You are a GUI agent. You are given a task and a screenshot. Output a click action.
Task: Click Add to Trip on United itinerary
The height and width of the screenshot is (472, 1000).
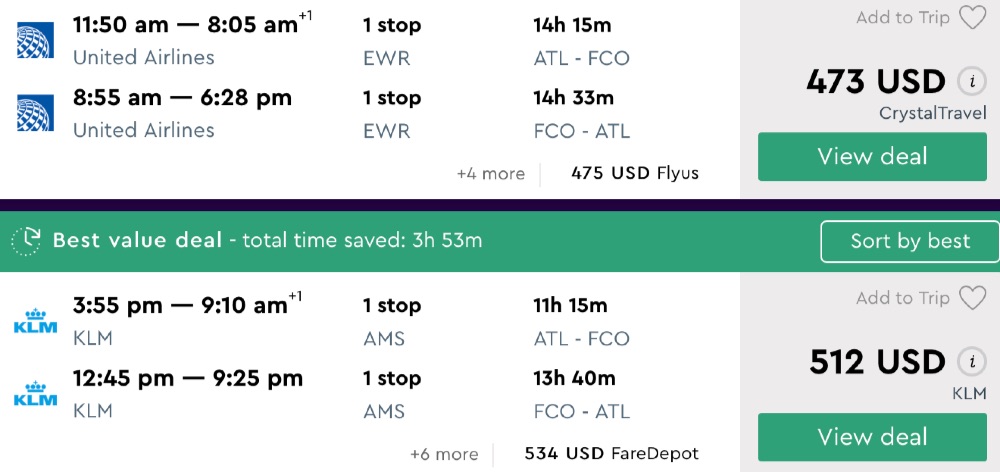(902, 18)
